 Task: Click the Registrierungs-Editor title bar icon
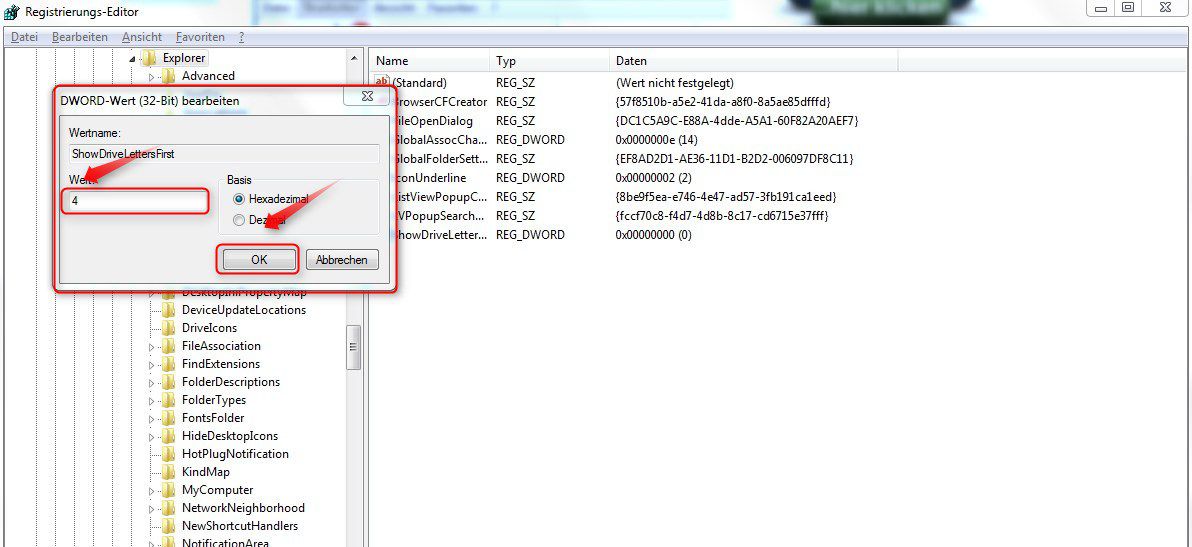coord(11,11)
